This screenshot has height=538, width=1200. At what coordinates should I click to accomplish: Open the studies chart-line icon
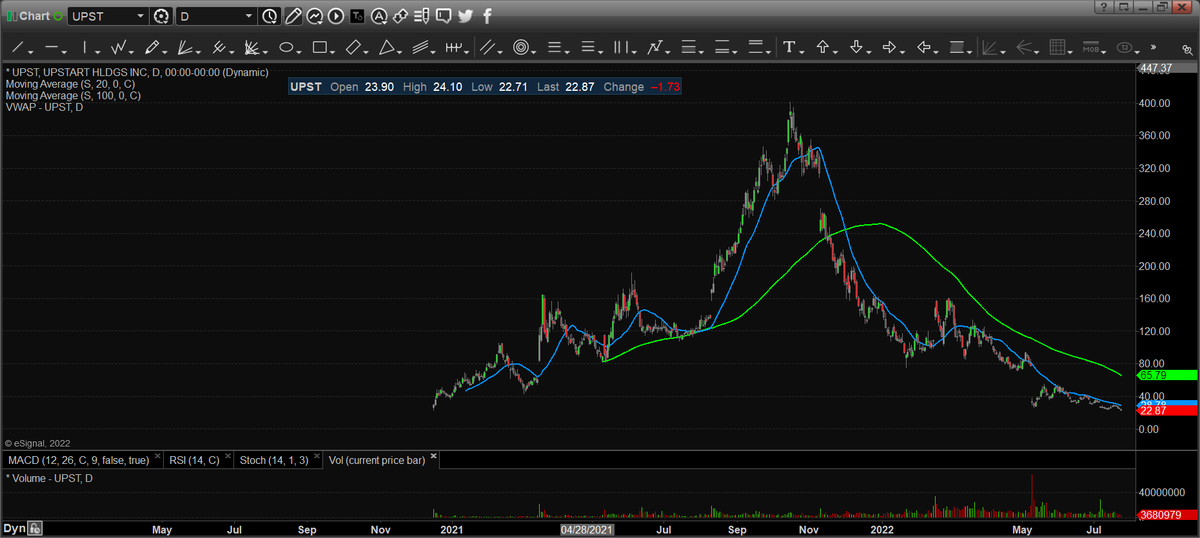pyautogui.click(x=315, y=16)
